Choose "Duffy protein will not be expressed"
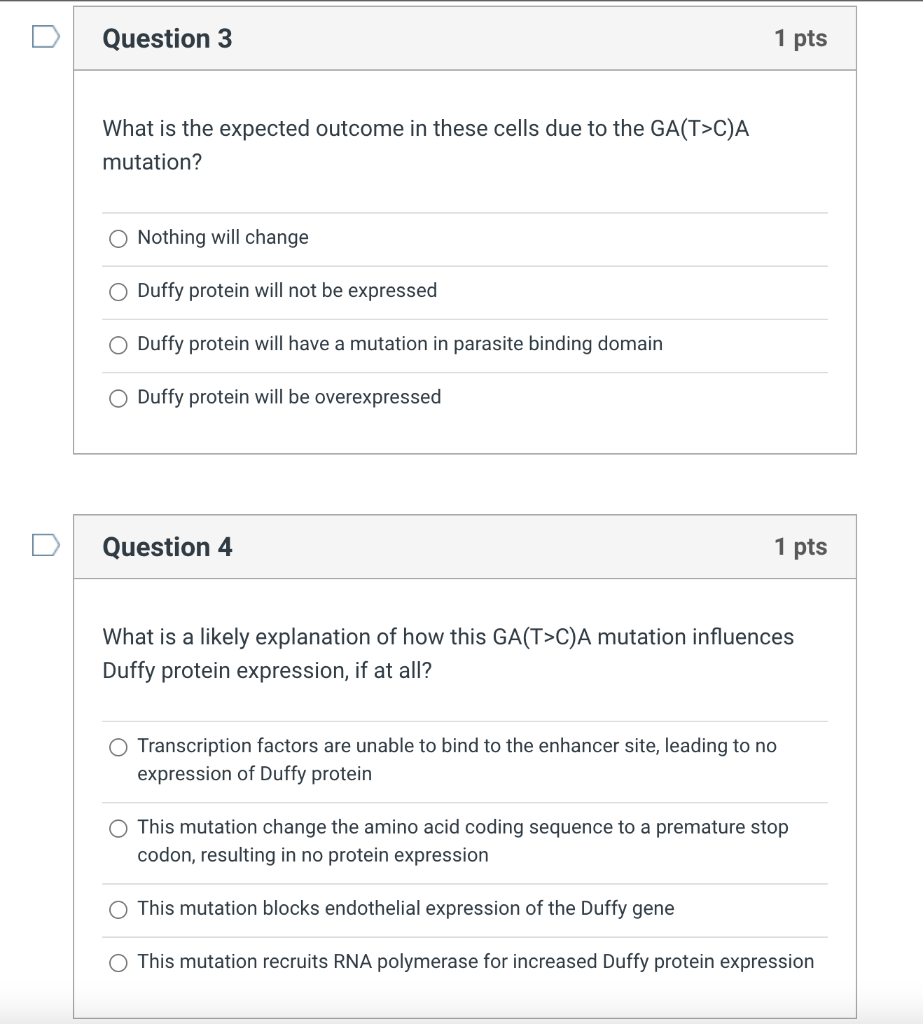The height and width of the screenshot is (1024, 923). 118,291
